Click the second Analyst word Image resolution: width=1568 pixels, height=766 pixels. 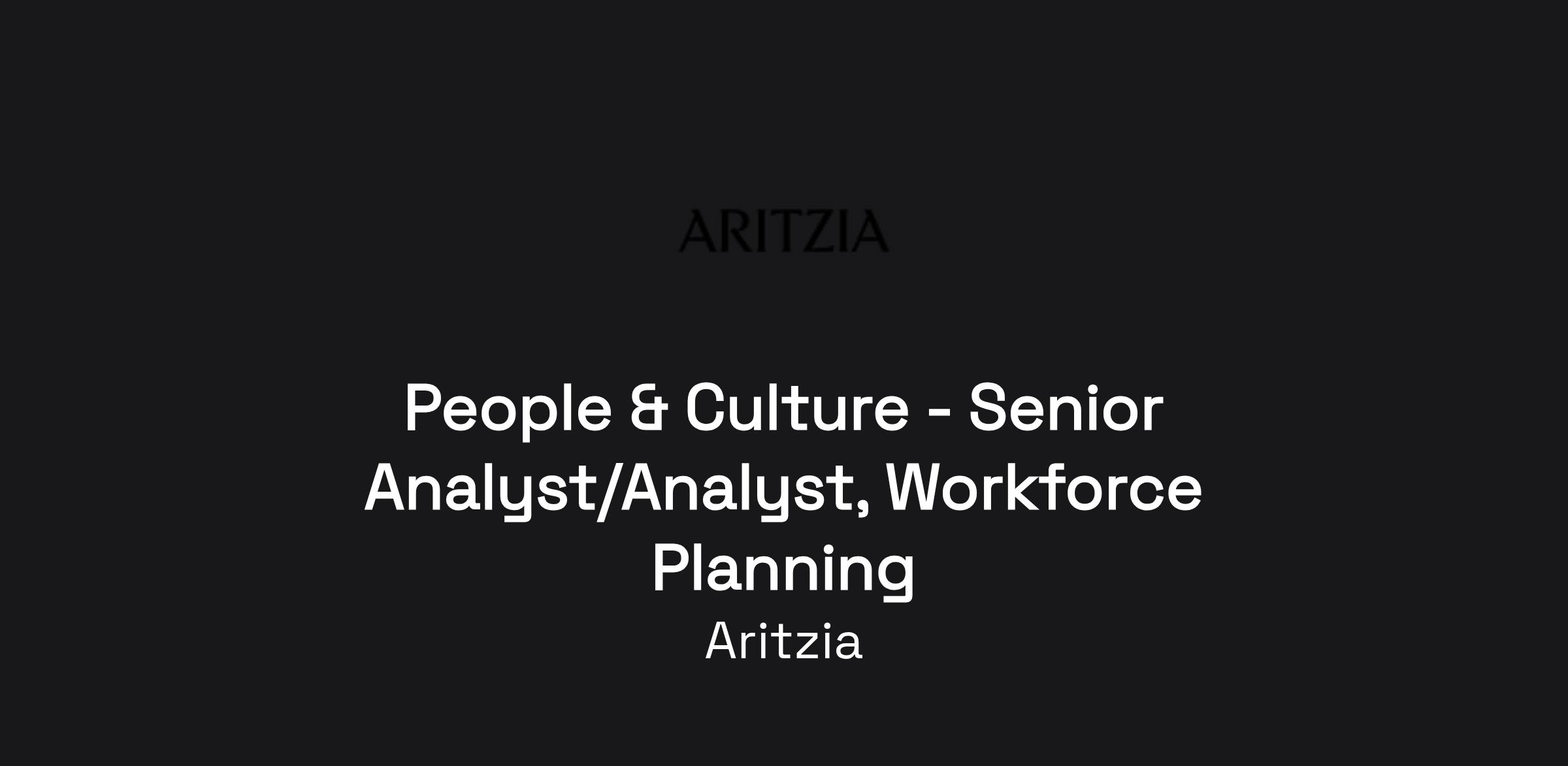[737, 491]
